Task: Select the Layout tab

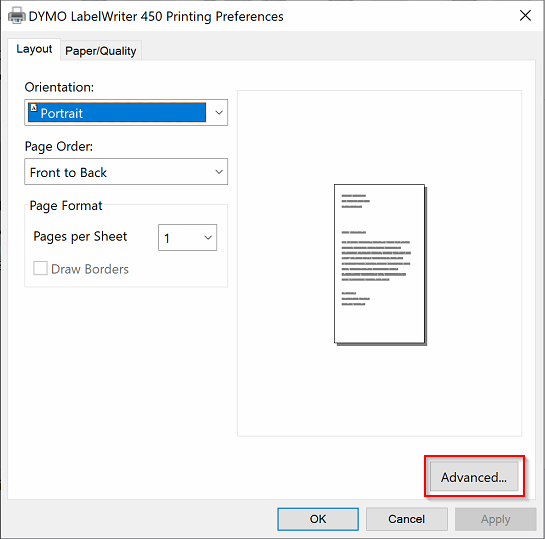Action: point(34,49)
